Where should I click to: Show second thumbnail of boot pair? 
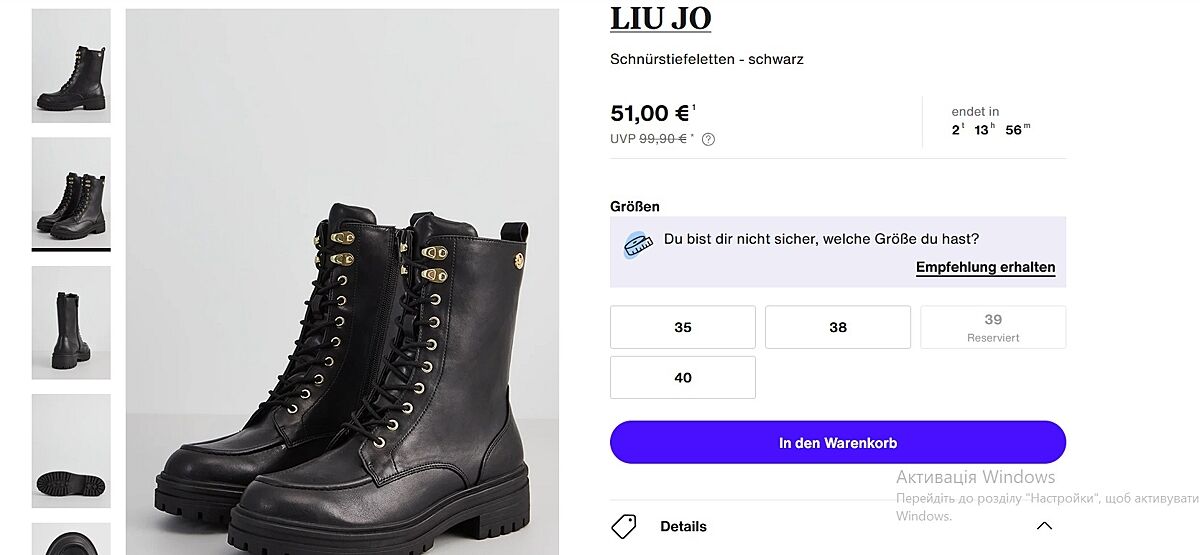click(71, 193)
